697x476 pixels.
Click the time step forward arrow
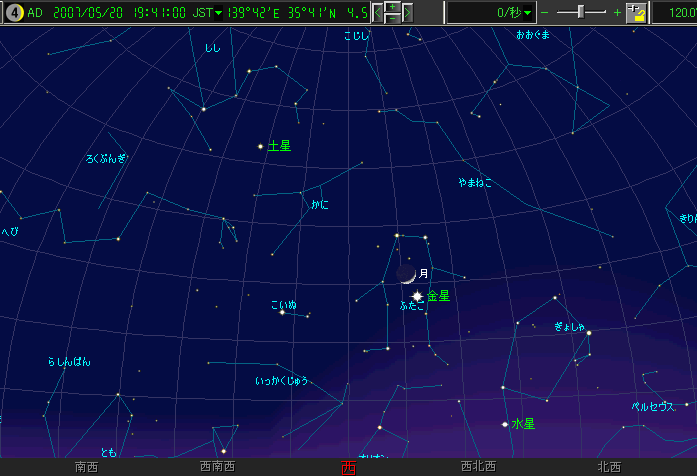click(407, 13)
